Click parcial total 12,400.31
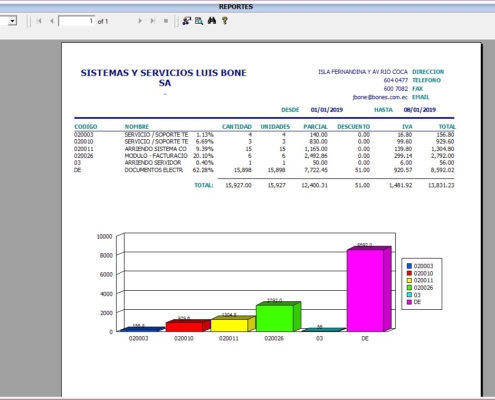The image size is (495, 400). [315, 185]
